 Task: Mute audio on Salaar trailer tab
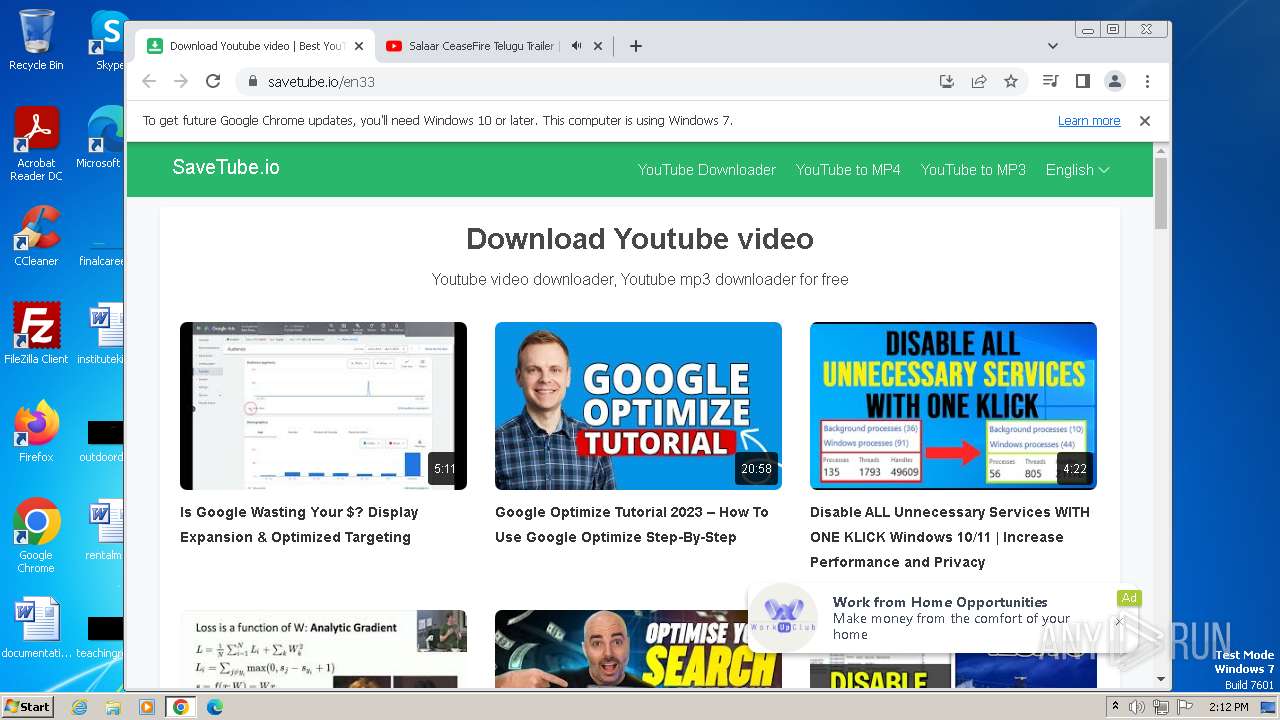tap(576, 46)
